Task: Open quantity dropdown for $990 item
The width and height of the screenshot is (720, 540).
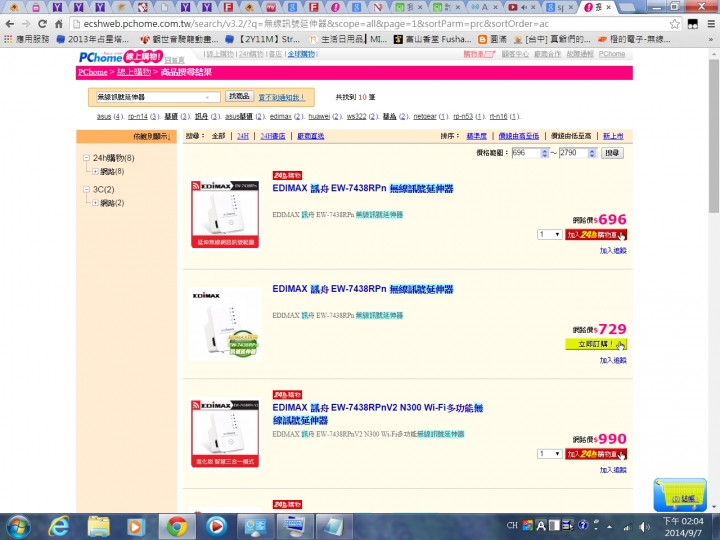Action: click(550, 454)
